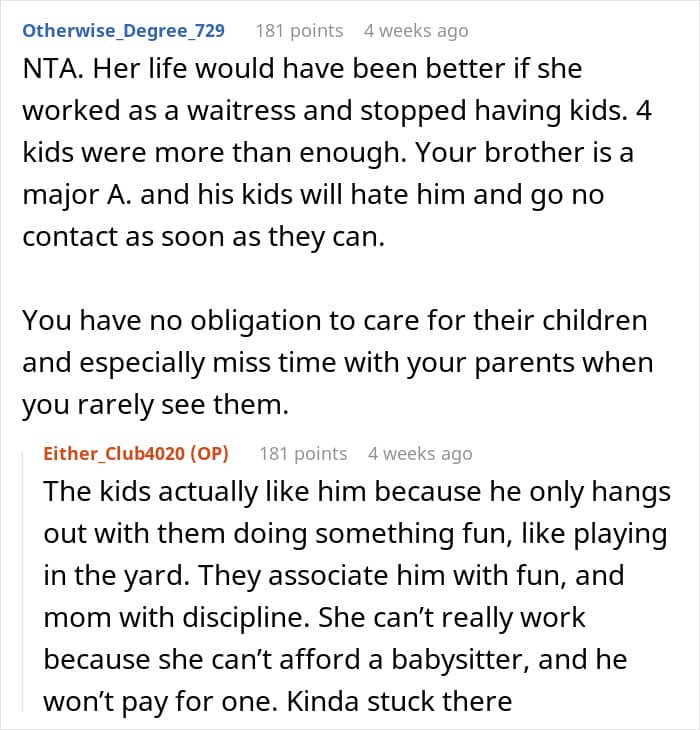Open Otherwise_Degree_729's user profile
The width and height of the screenshot is (700, 730).
(x=123, y=30)
